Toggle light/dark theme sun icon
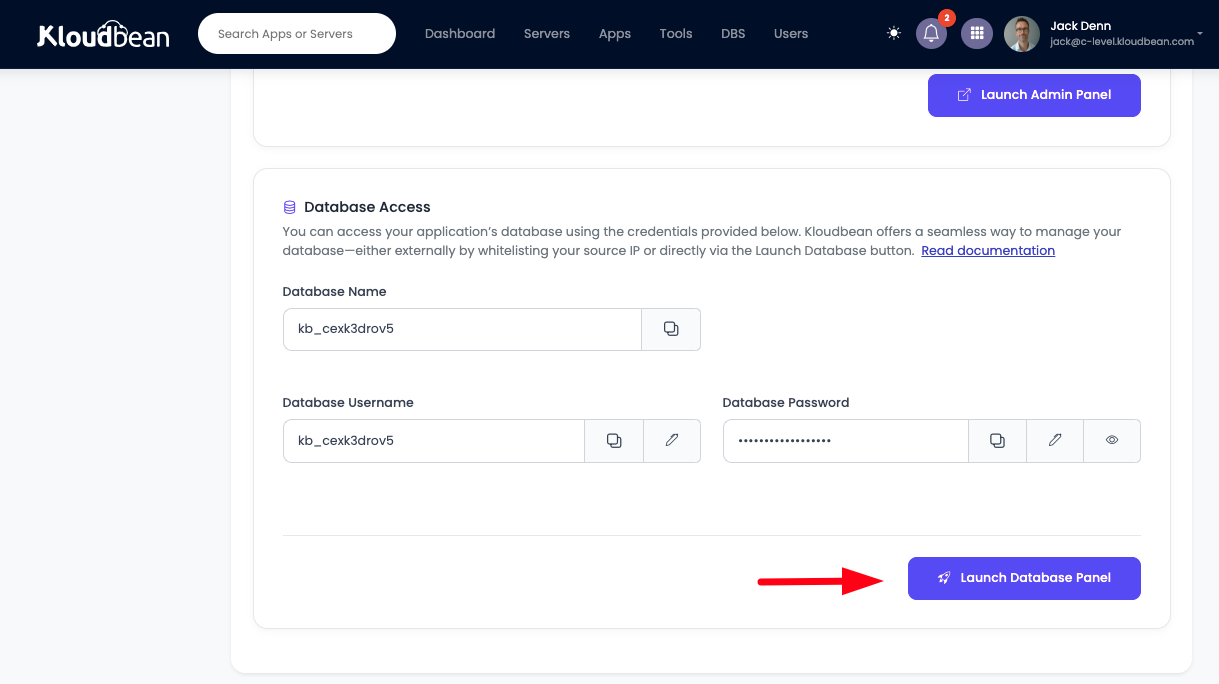1219x684 pixels. pyautogui.click(x=893, y=33)
